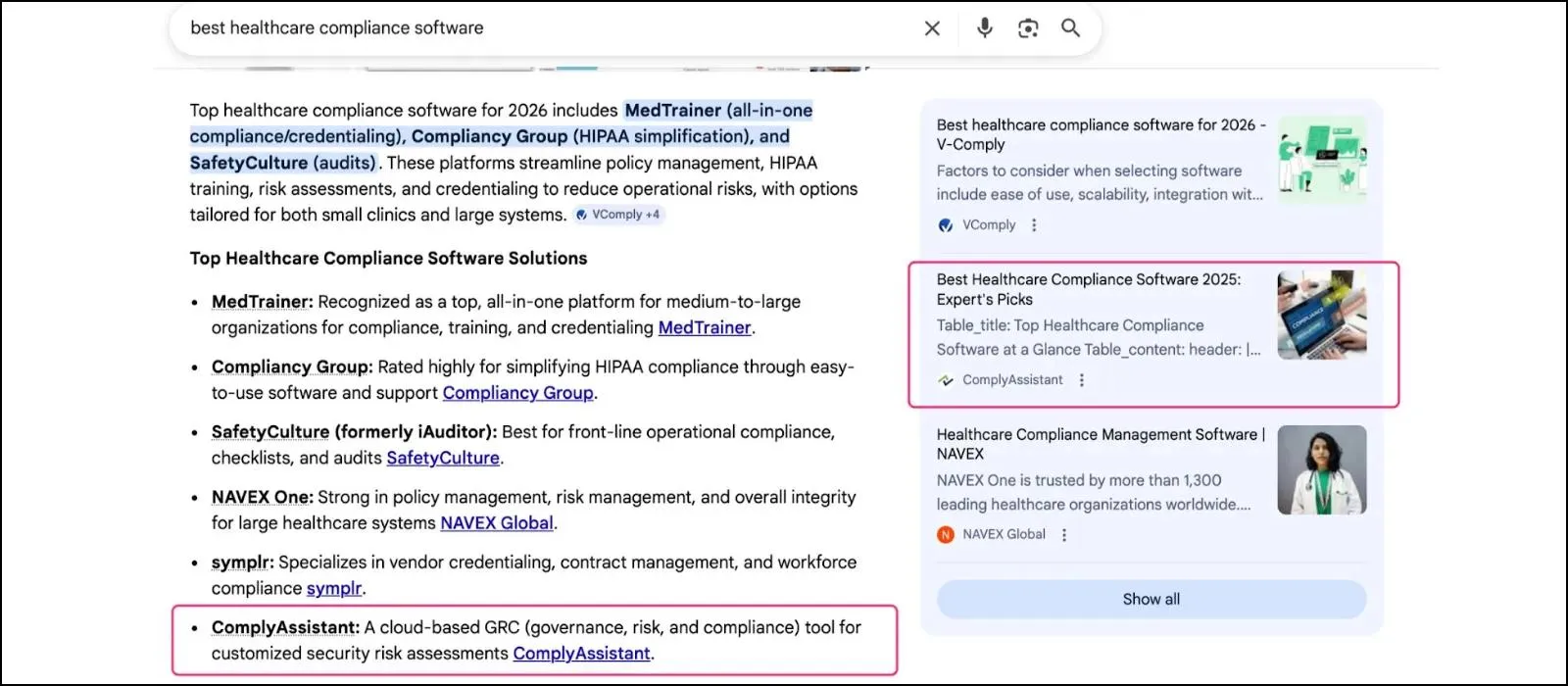
Task: Open the VComply +4 sources chip
Action: coord(618,215)
